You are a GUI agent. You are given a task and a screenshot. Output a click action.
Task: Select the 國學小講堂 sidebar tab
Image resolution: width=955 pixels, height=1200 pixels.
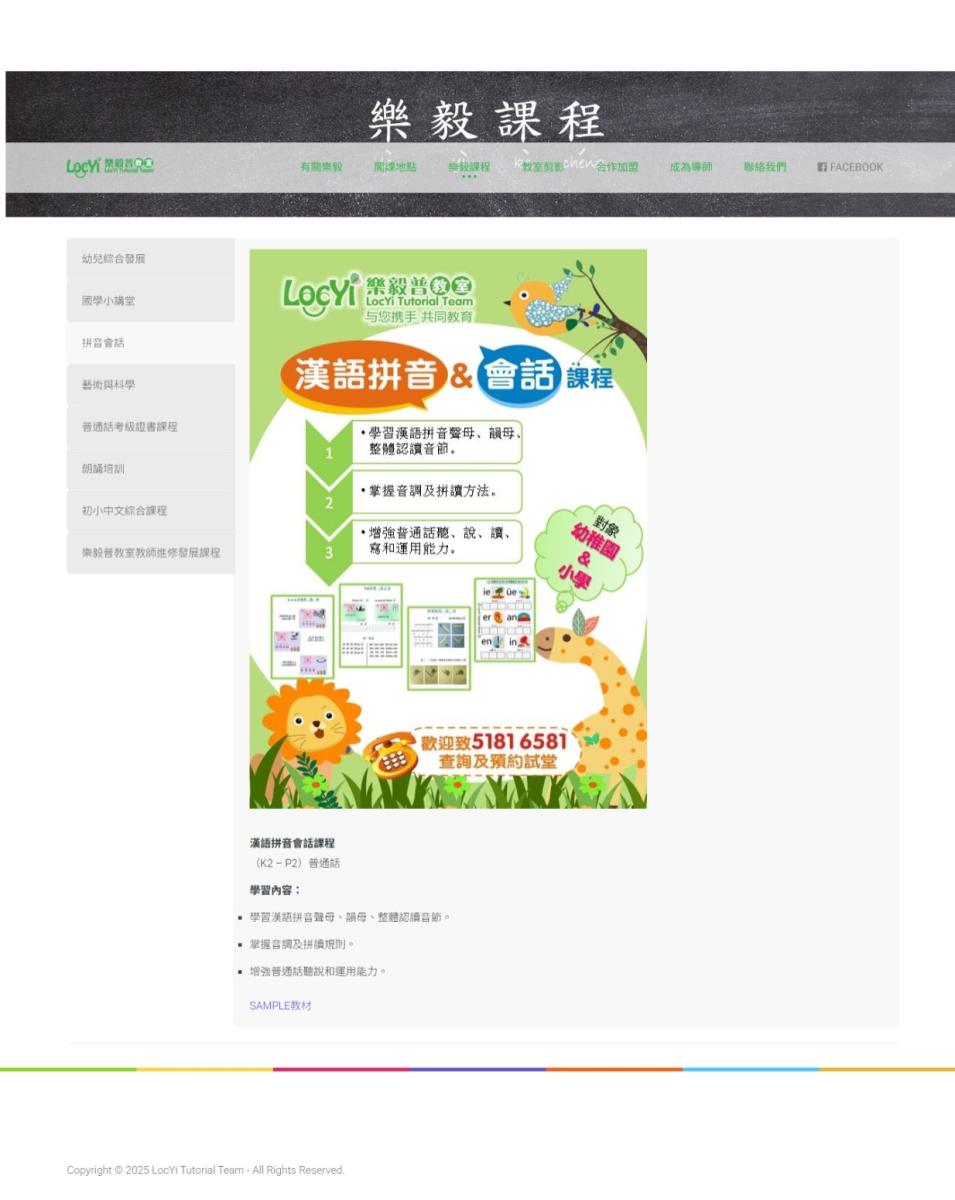[150, 301]
